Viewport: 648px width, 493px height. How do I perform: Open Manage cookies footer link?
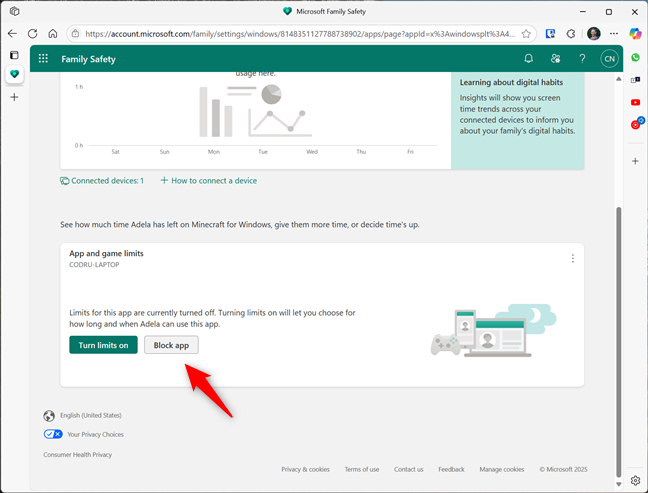pos(502,469)
